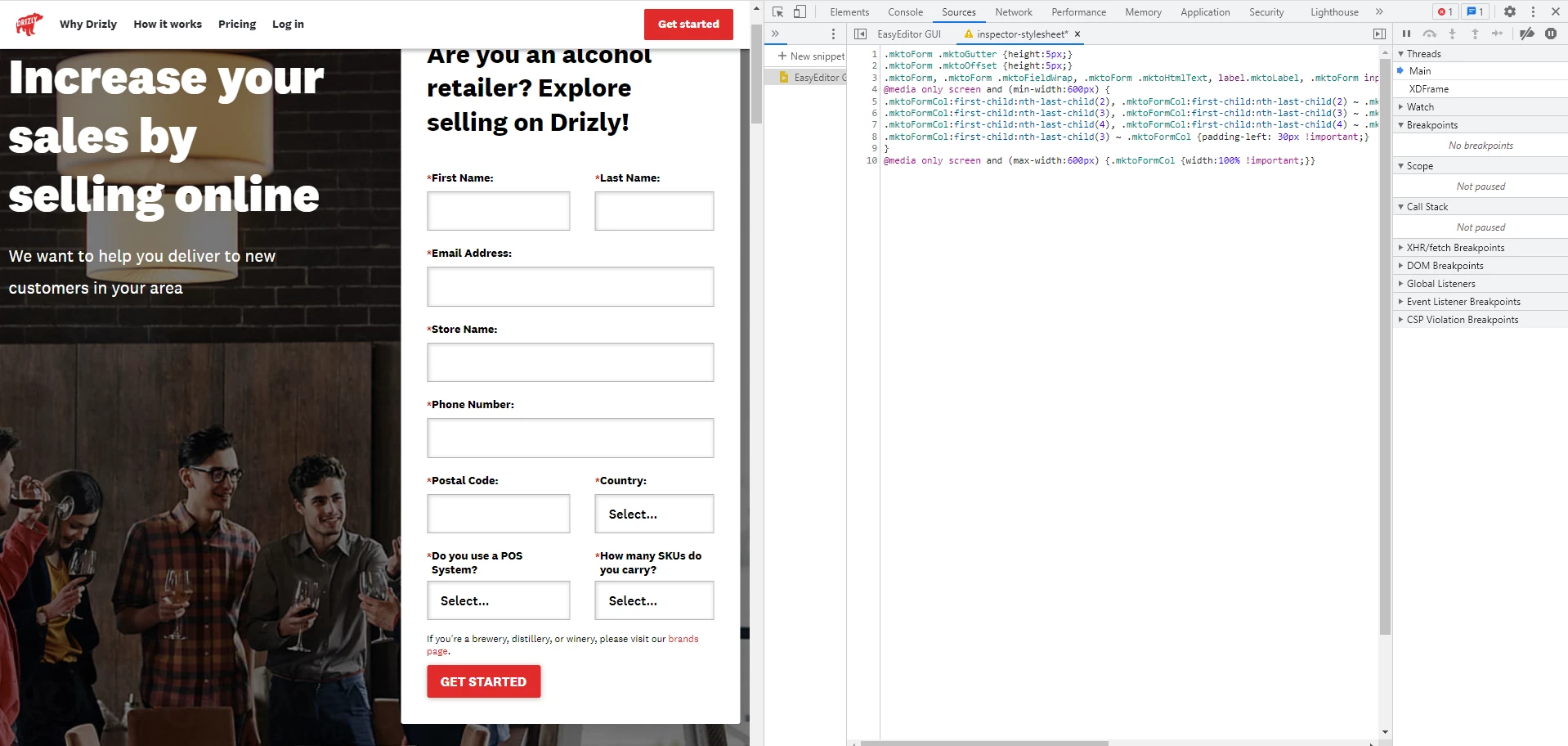Open the POS System dropdown
Viewport: 1568px width, 746px height.
(x=498, y=600)
